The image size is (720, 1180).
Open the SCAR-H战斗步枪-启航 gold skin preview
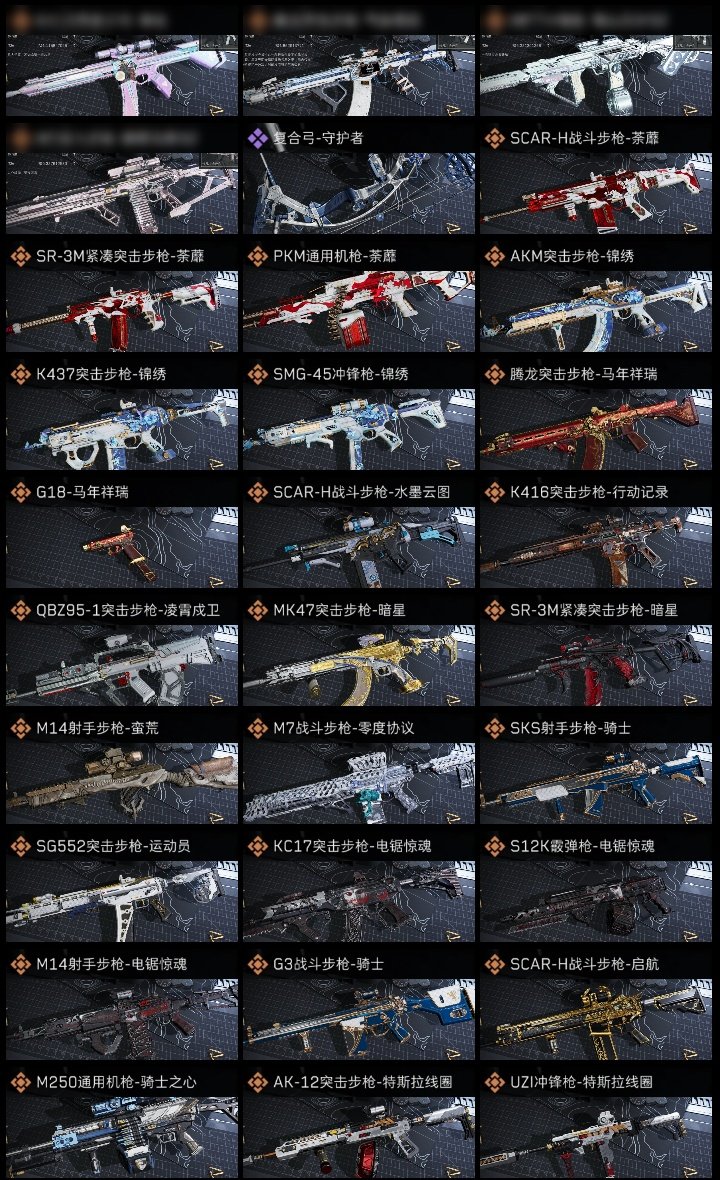(596, 1020)
